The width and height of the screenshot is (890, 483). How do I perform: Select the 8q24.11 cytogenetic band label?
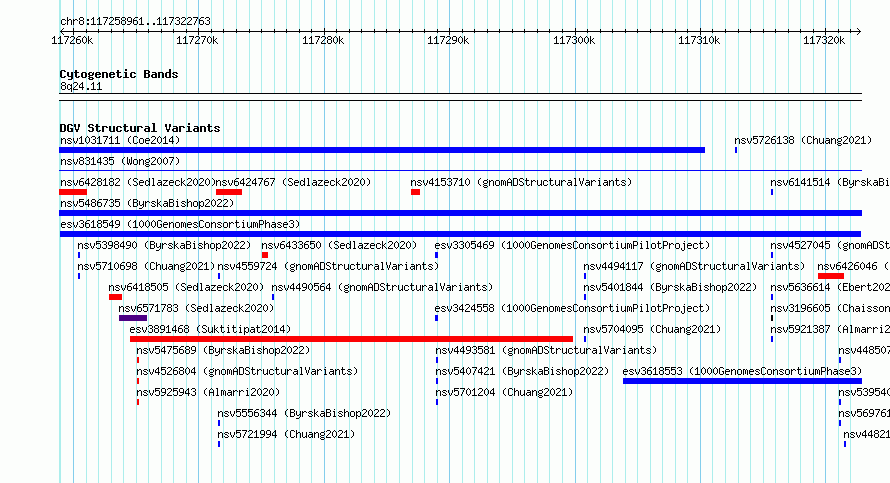coord(81,86)
